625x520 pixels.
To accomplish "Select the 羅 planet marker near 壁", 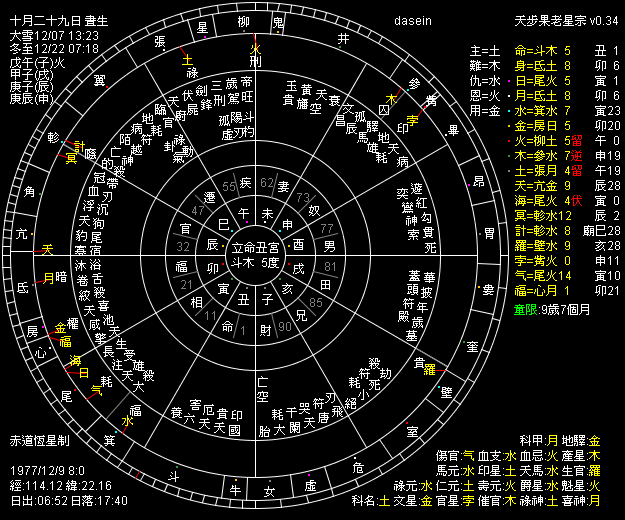I will [430, 370].
